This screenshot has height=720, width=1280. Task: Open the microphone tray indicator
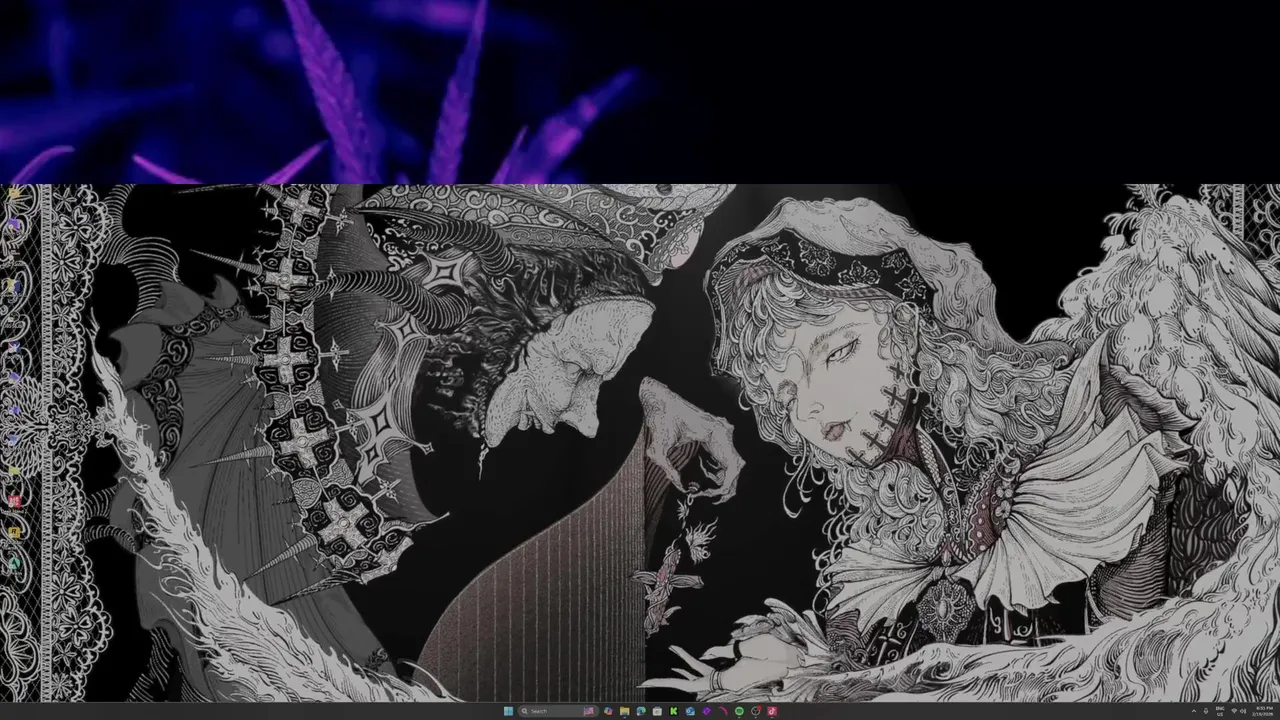pyautogui.click(x=1206, y=711)
